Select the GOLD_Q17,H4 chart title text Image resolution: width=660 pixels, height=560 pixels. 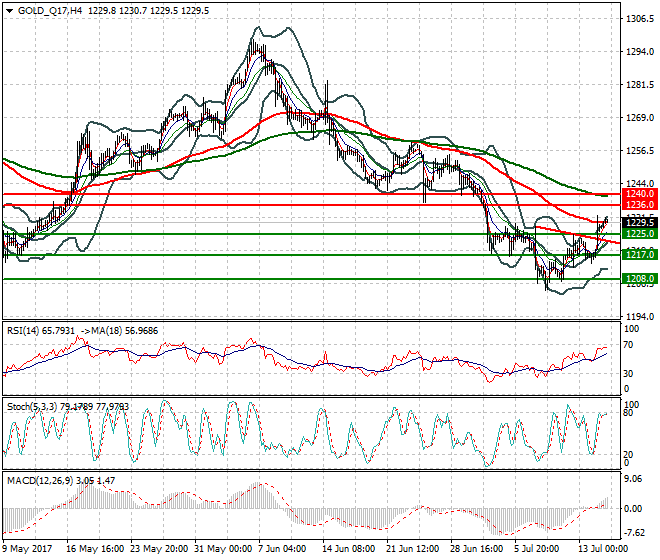pos(50,11)
